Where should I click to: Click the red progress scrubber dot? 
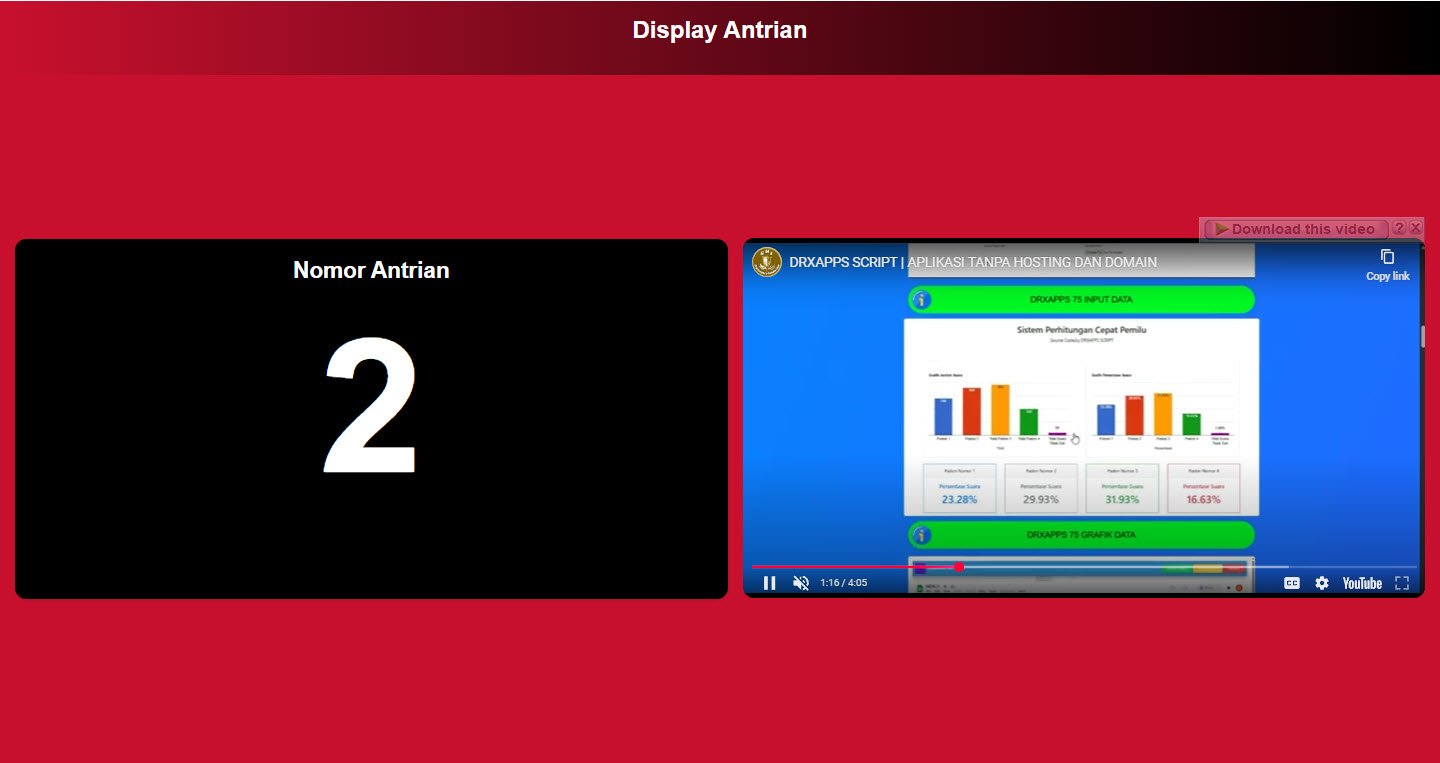(959, 567)
